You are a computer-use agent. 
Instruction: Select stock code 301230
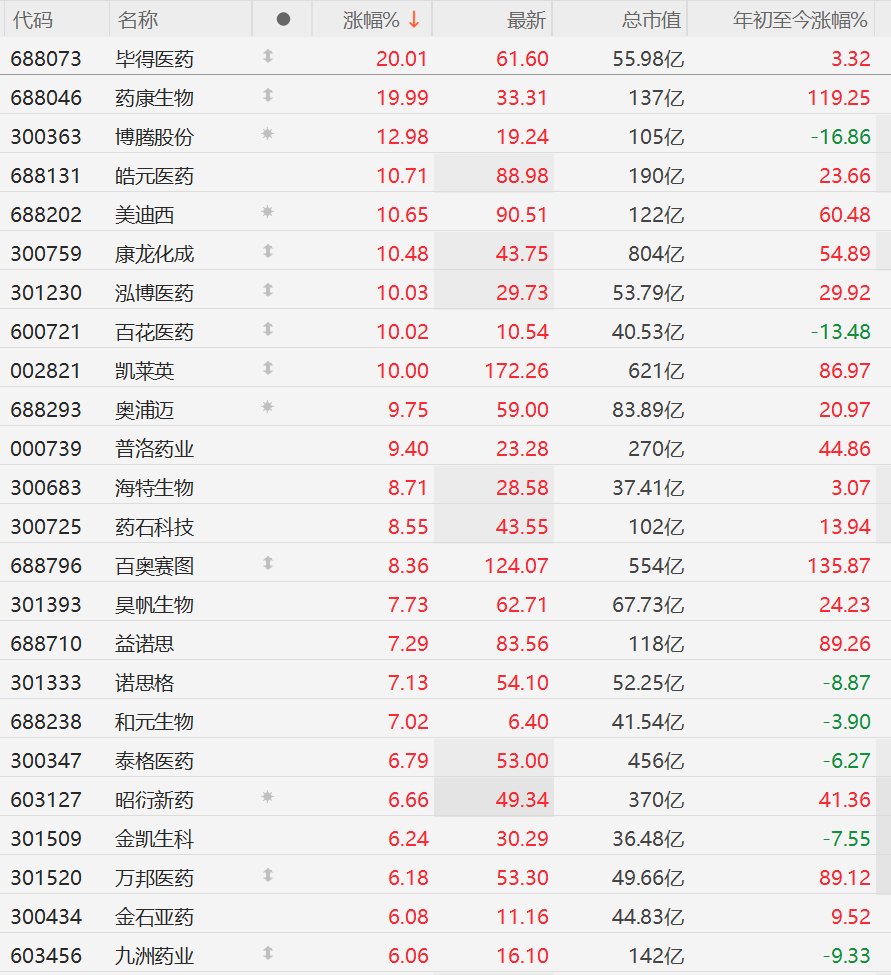tap(46, 292)
